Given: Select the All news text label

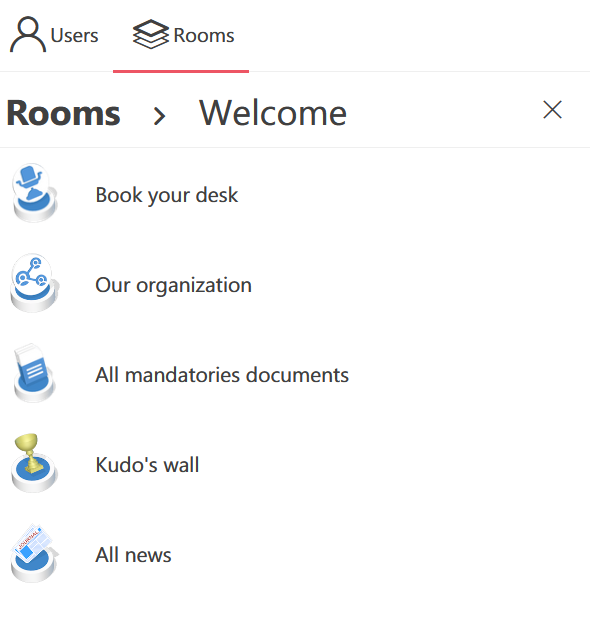Looking at the screenshot, I should click(134, 555).
